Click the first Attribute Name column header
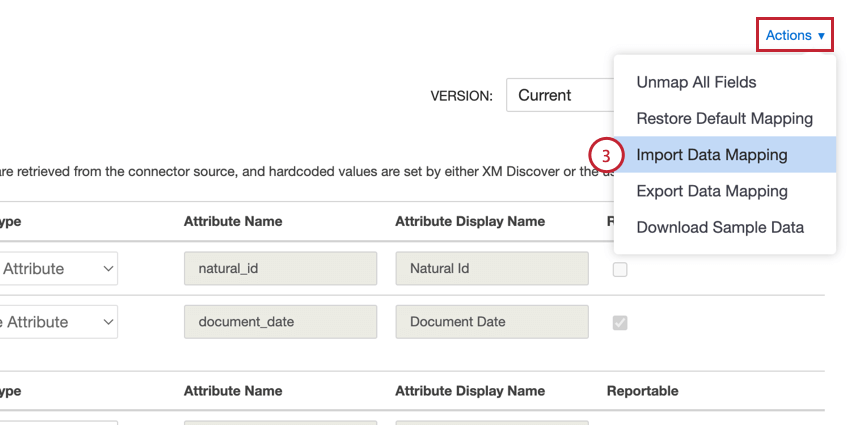Viewport: 850px width, 425px height. (233, 221)
